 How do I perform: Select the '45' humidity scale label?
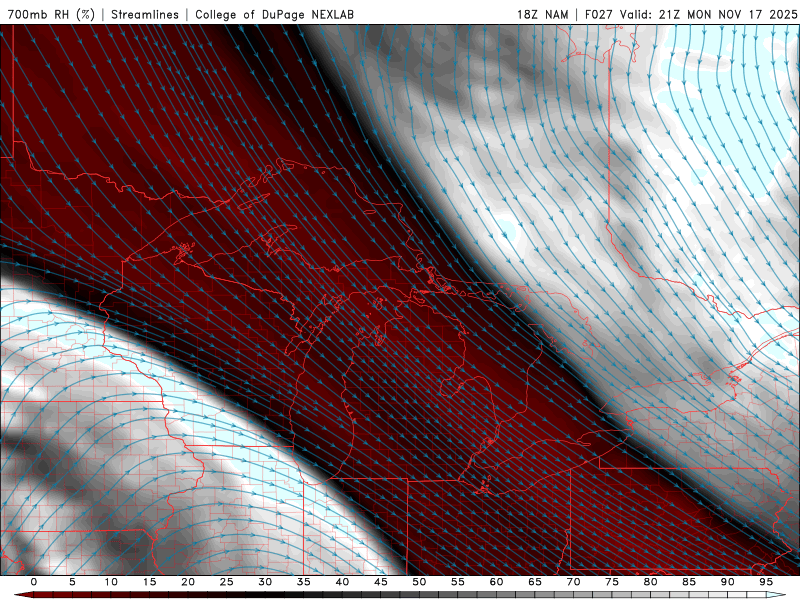(x=381, y=582)
